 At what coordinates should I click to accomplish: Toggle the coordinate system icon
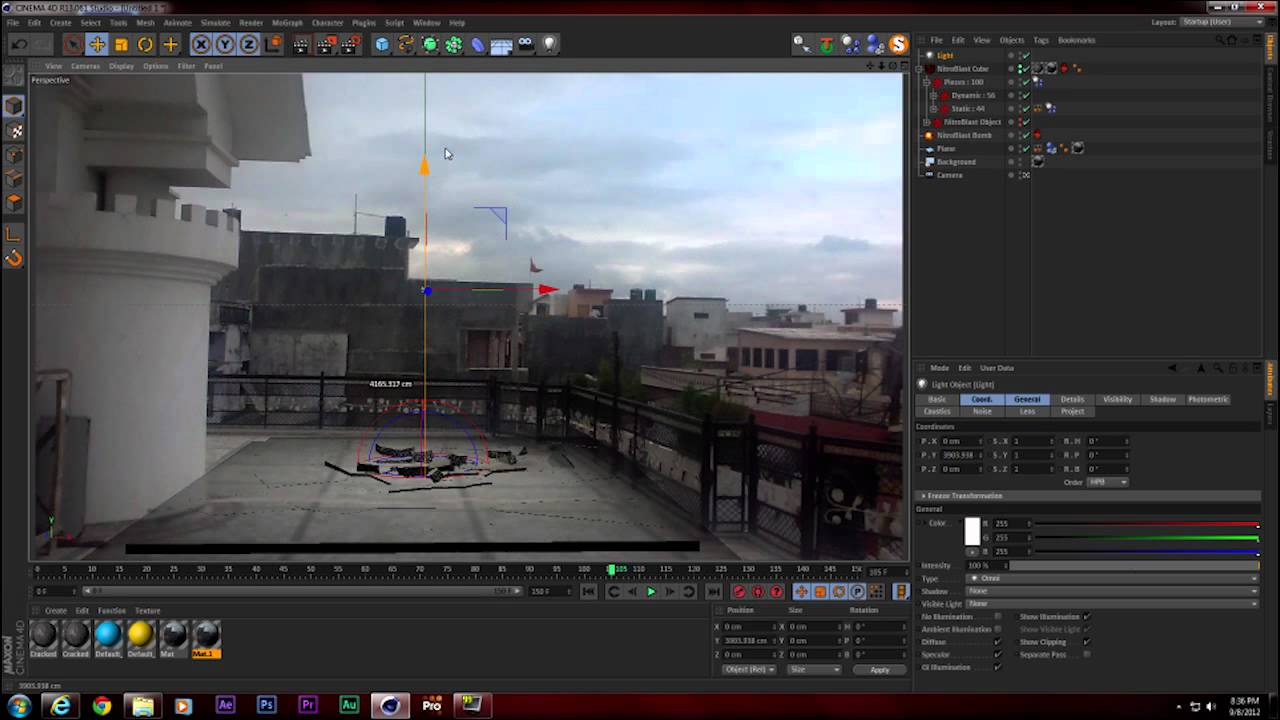tap(274, 44)
